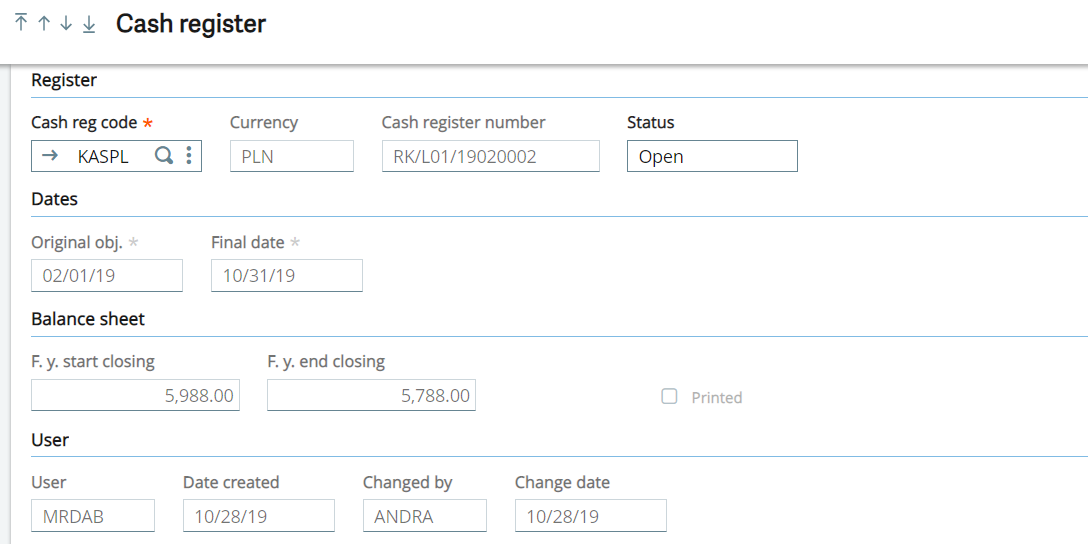The height and width of the screenshot is (544, 1088).
Task: Open the Cash reg code lookup magnifier
Action: [163, 156]
